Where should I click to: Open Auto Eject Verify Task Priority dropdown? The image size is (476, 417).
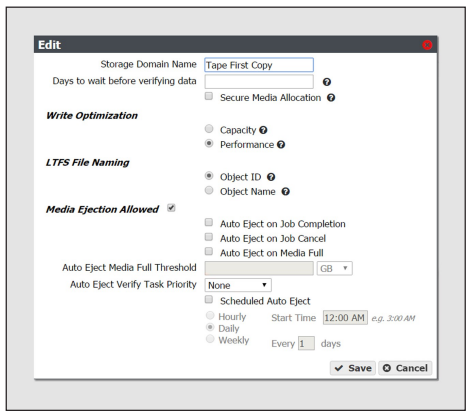238,285
